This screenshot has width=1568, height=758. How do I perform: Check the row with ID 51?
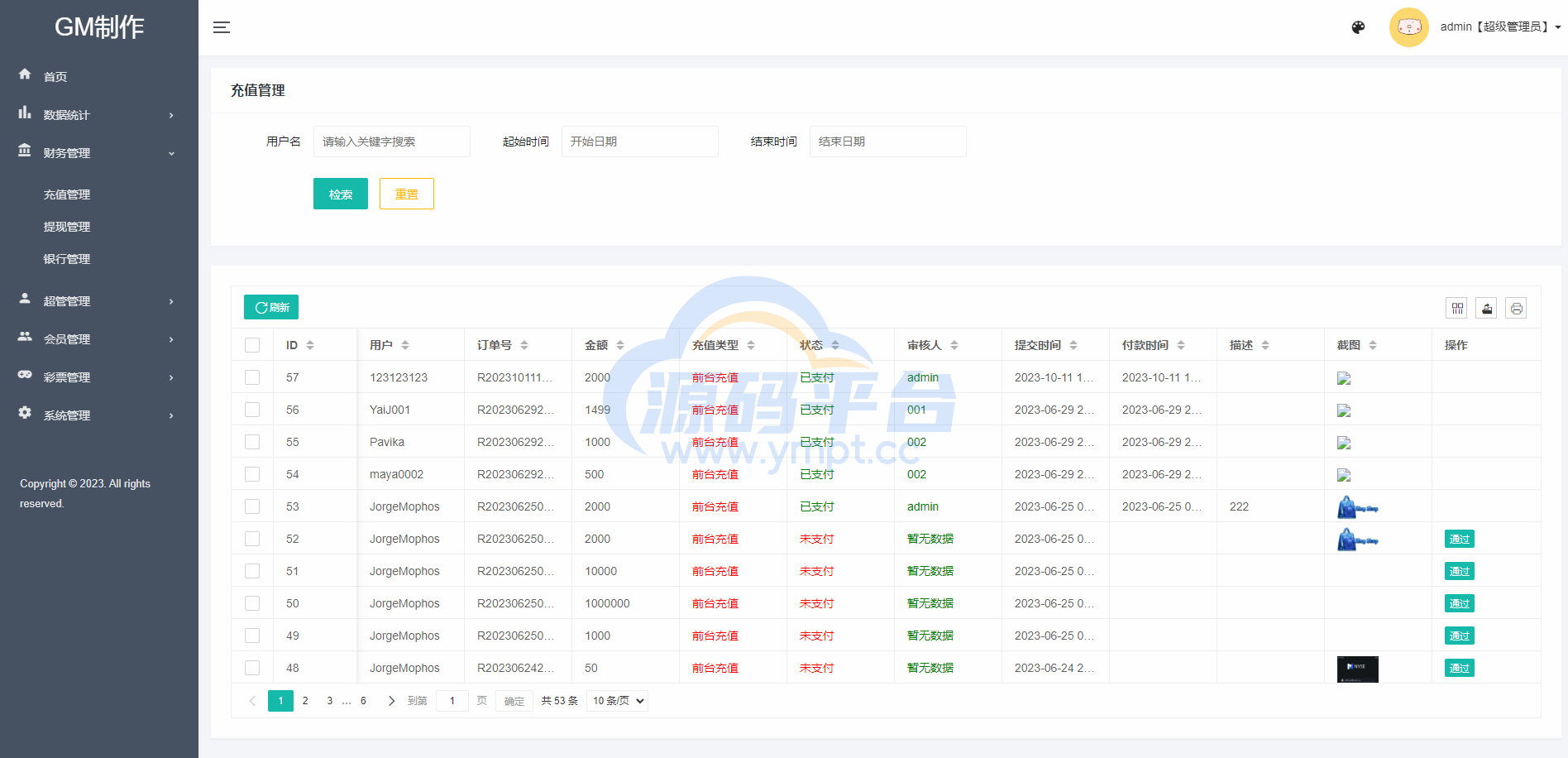tap(252, 571)
